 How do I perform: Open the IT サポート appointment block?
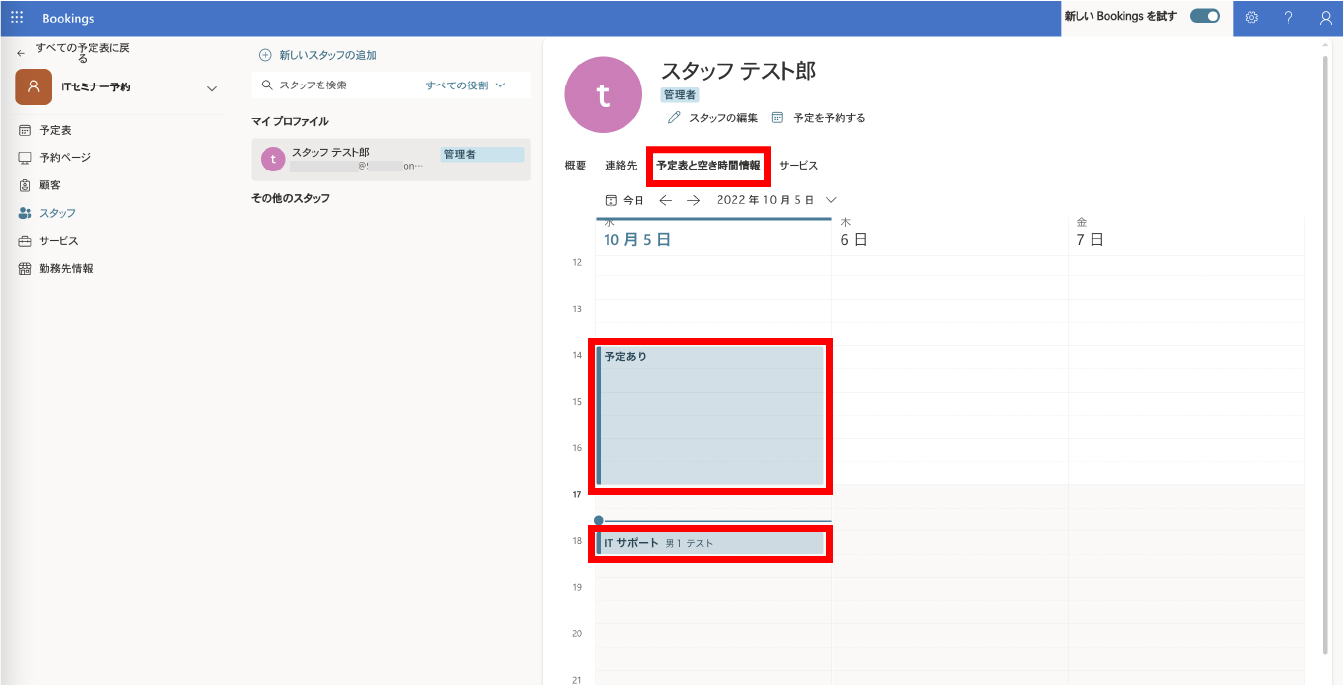pyautogui.click(x=710, y=543)
